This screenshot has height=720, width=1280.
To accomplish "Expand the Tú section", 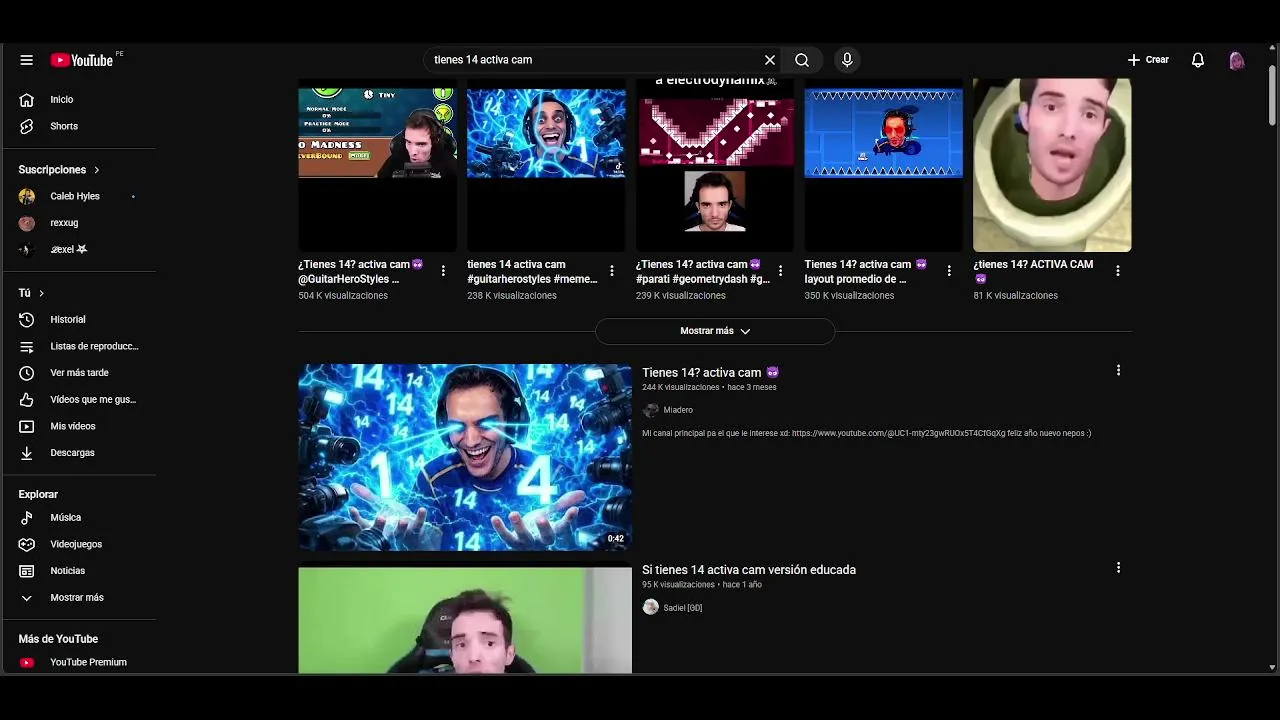I will click(x=32, y=293).
